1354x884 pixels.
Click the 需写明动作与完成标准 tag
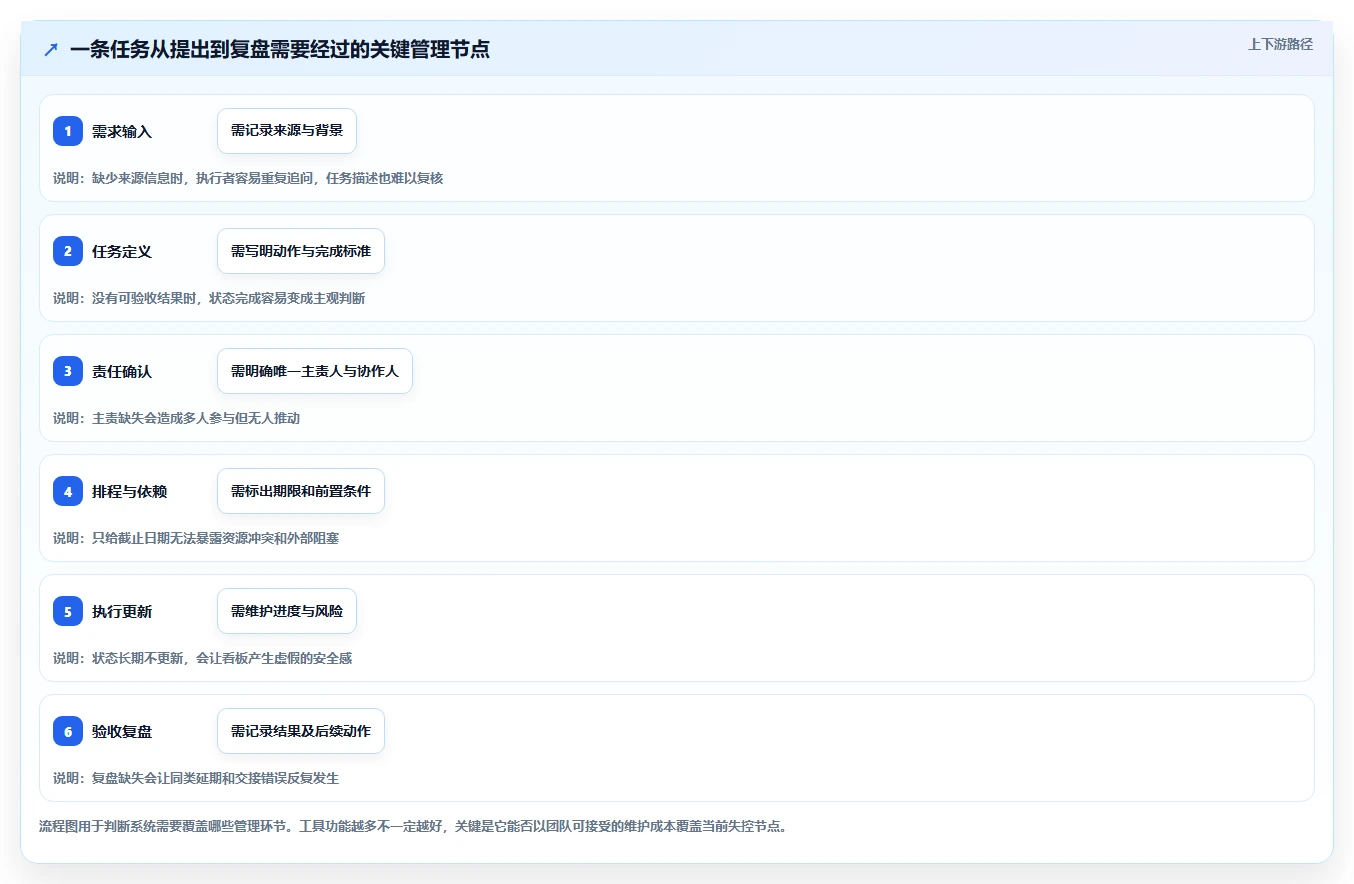301,251
